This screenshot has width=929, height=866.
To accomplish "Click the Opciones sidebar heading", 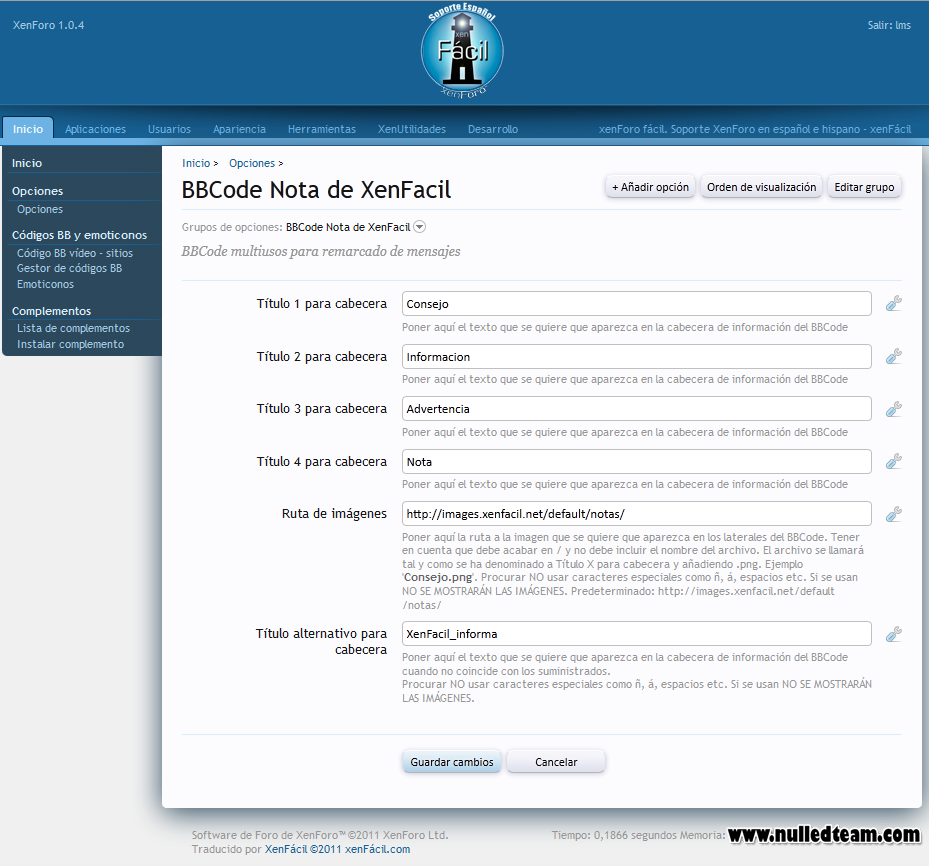I will [37, 191].
